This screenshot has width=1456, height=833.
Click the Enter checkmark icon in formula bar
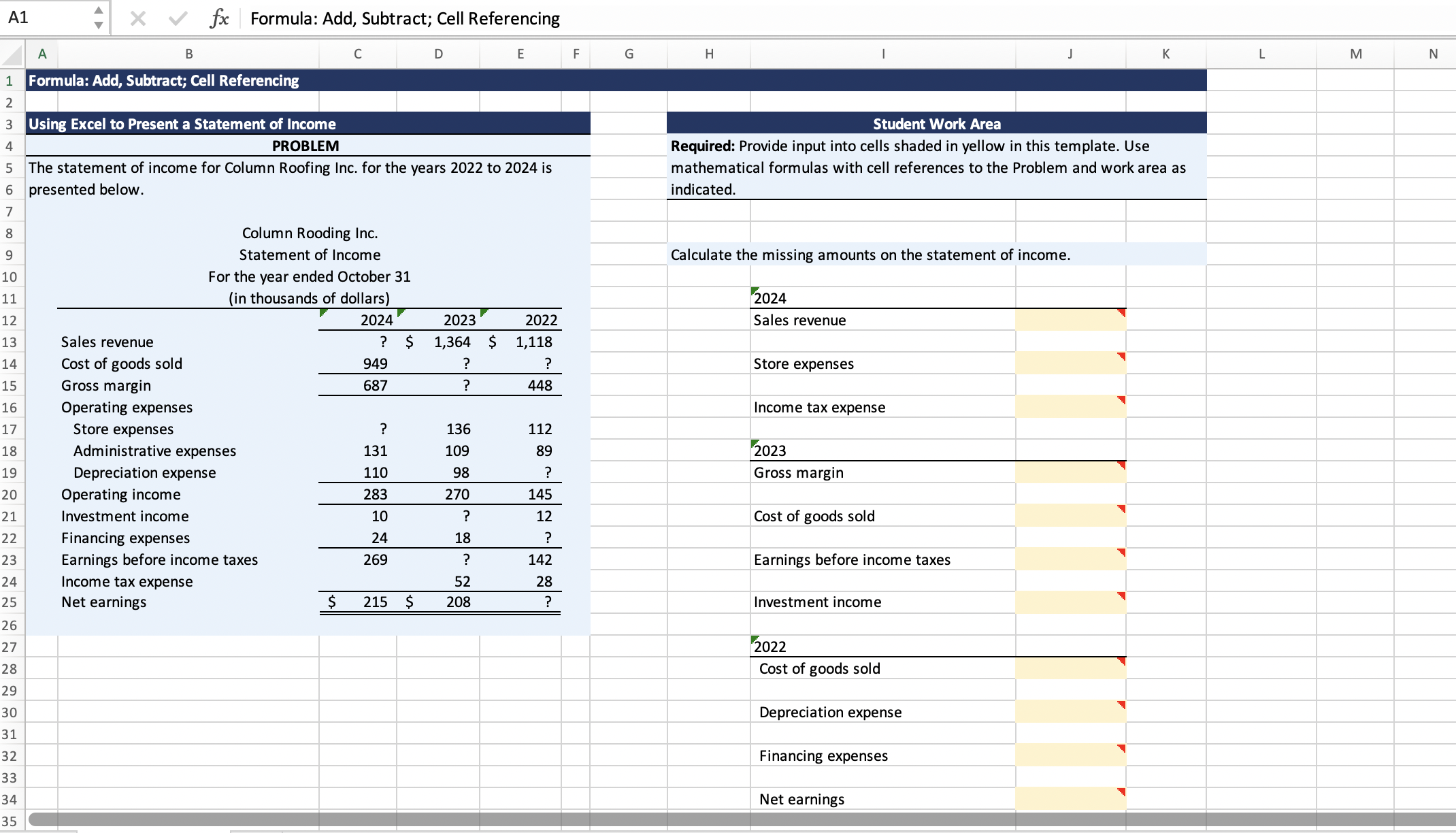(178, 19)
